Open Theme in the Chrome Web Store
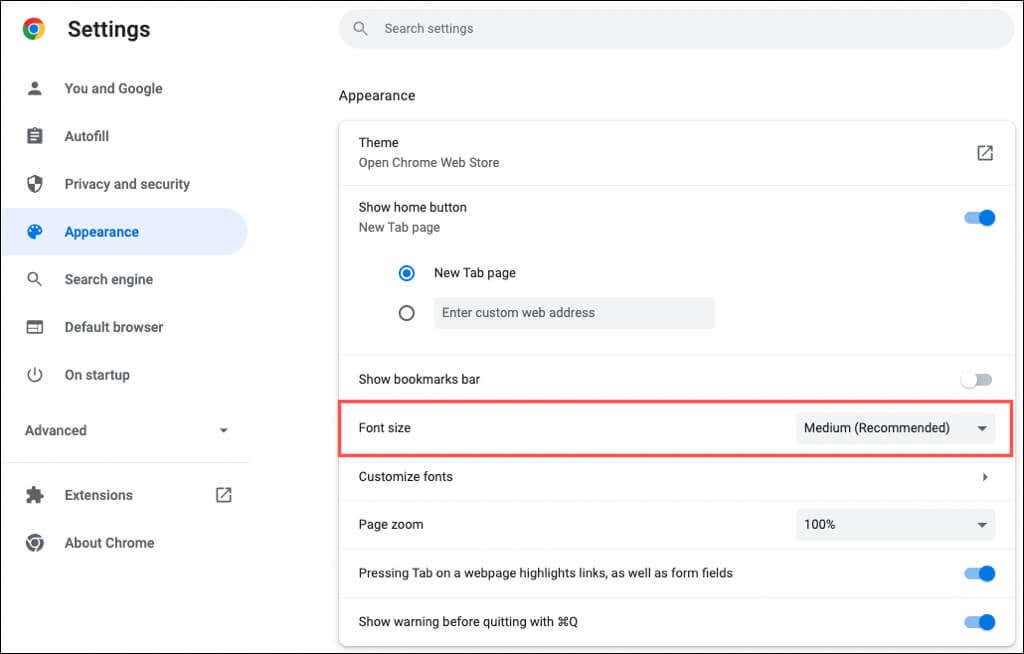The width and height of the screenshot is (1024, 654). 984,152
